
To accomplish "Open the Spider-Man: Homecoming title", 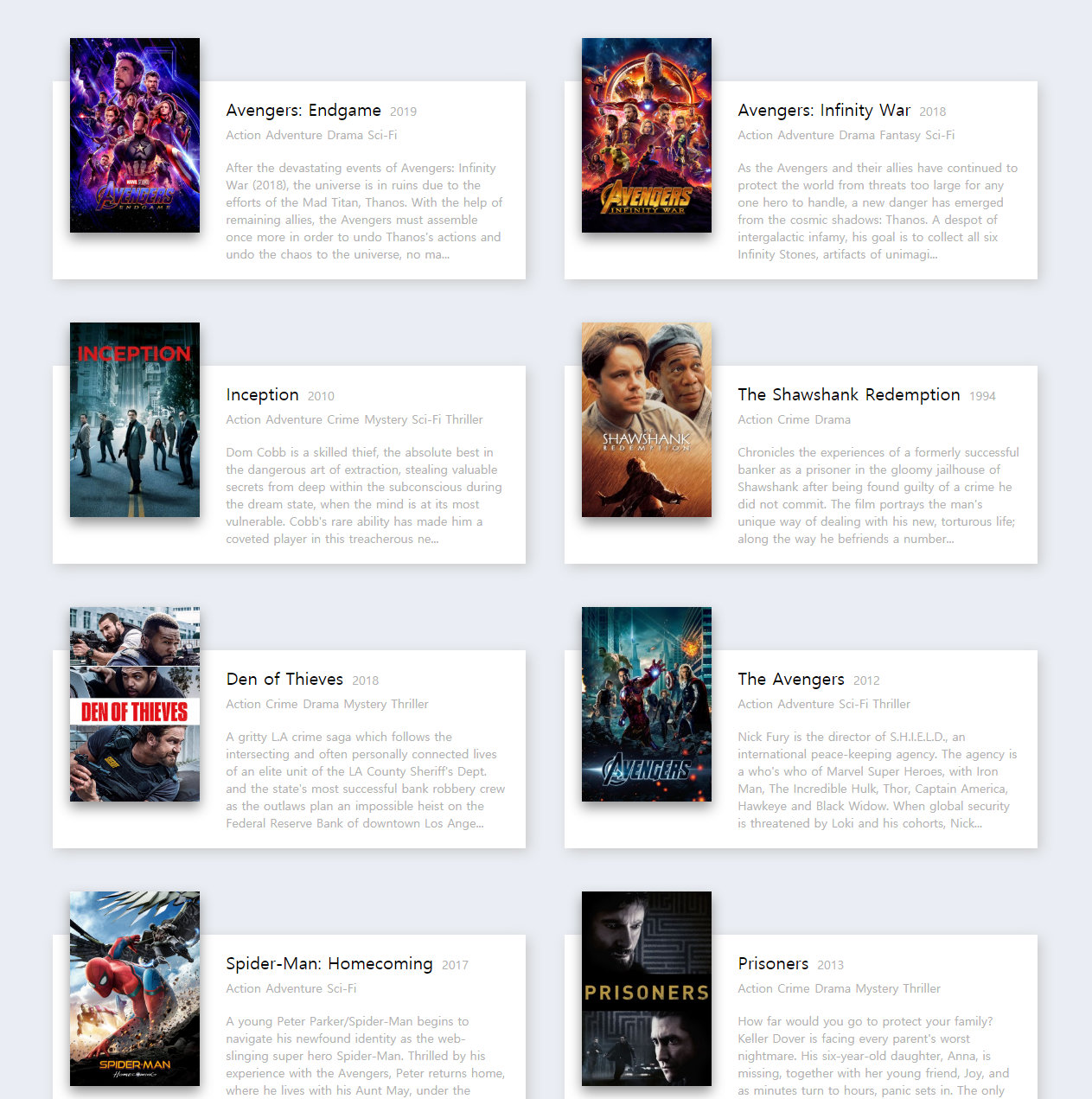I will click(329, 964).
